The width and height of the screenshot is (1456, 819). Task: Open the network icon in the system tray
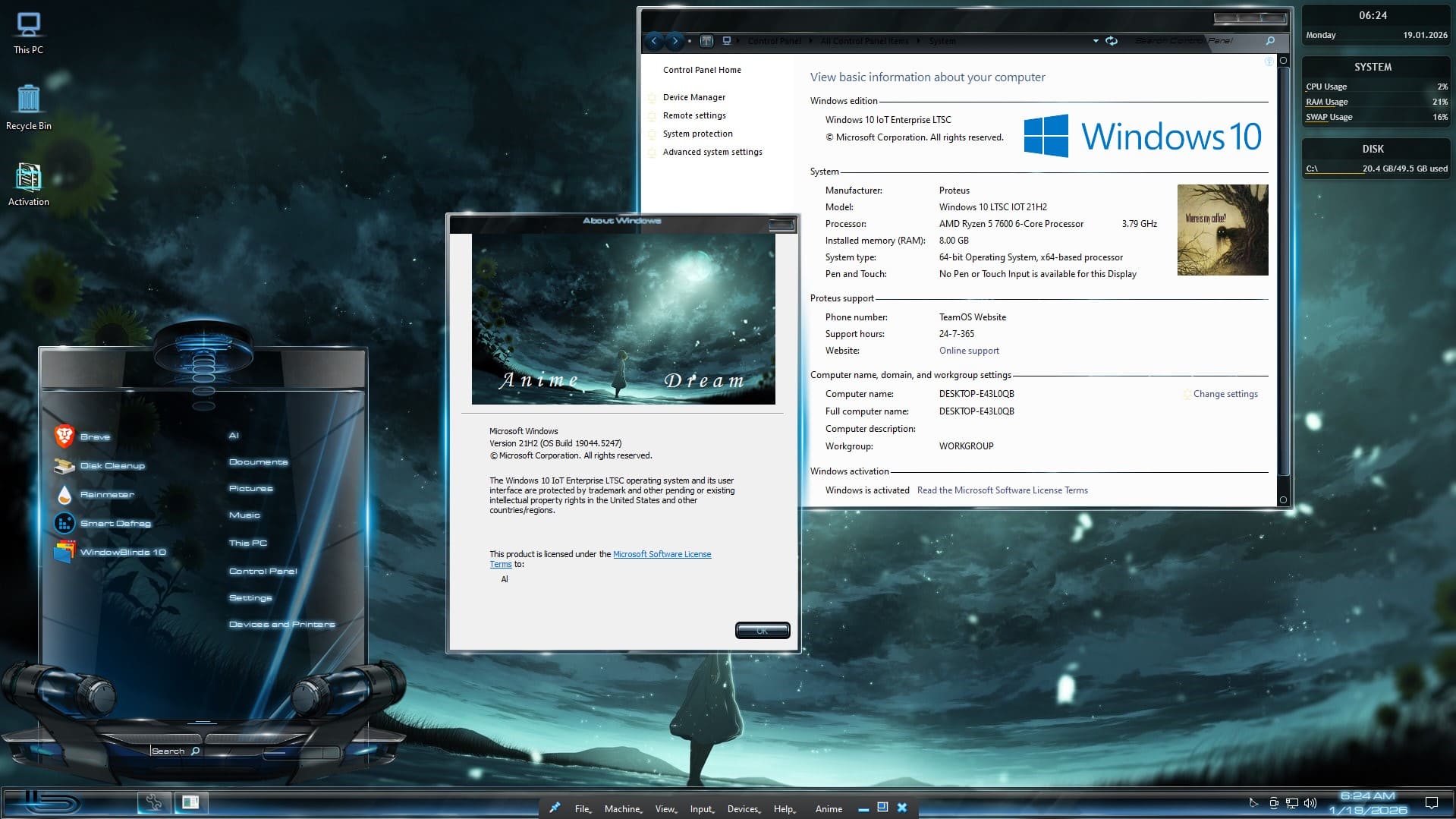(1292, 802)
